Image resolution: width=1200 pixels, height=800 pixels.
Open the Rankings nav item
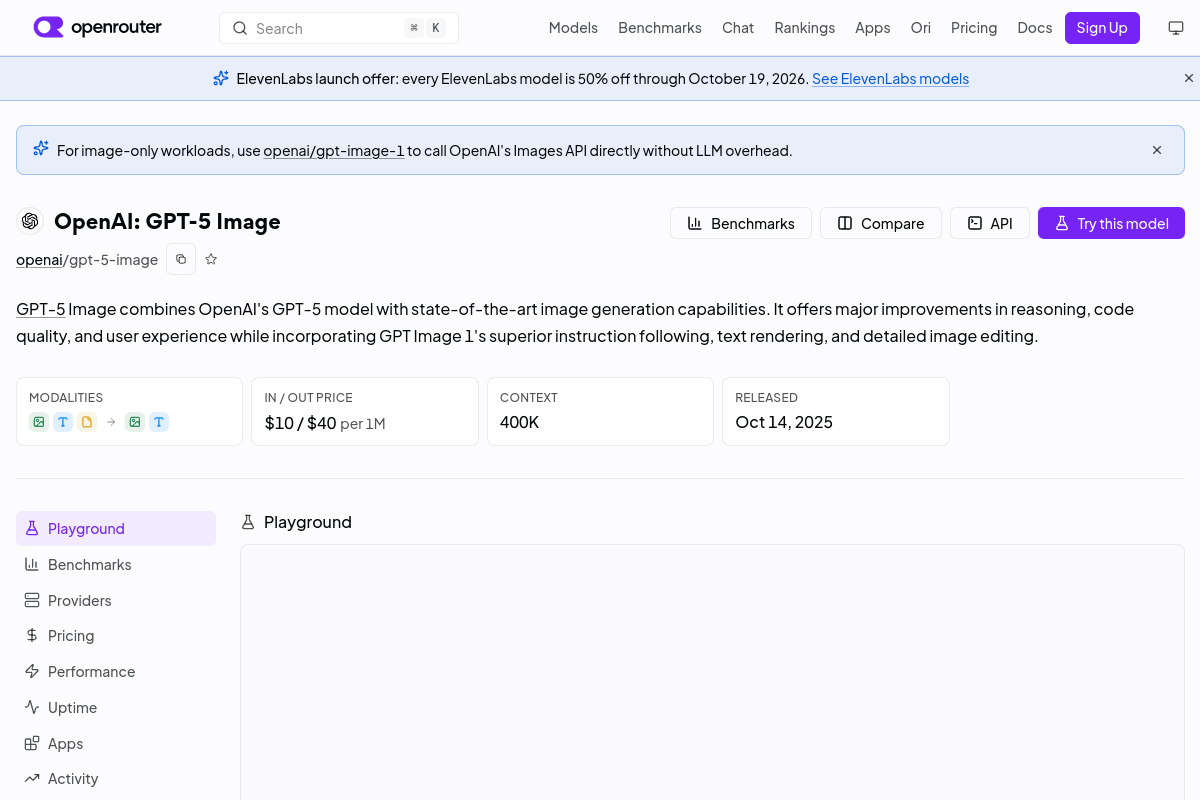pos(805,28)
